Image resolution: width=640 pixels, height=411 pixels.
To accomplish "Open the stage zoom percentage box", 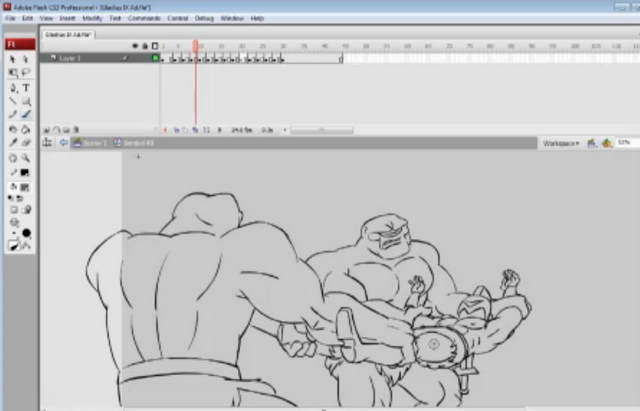I will tap(628, 143).
